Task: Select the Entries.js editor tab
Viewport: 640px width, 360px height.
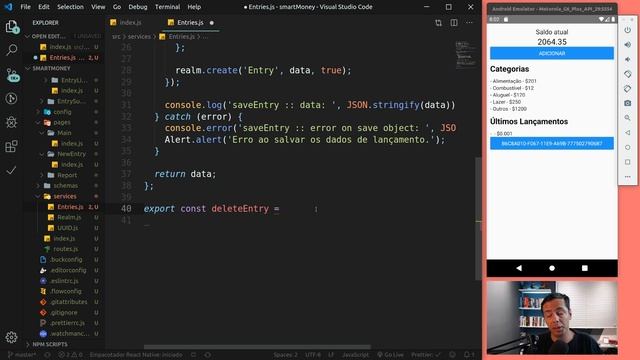Action: (x=190, y=23)
